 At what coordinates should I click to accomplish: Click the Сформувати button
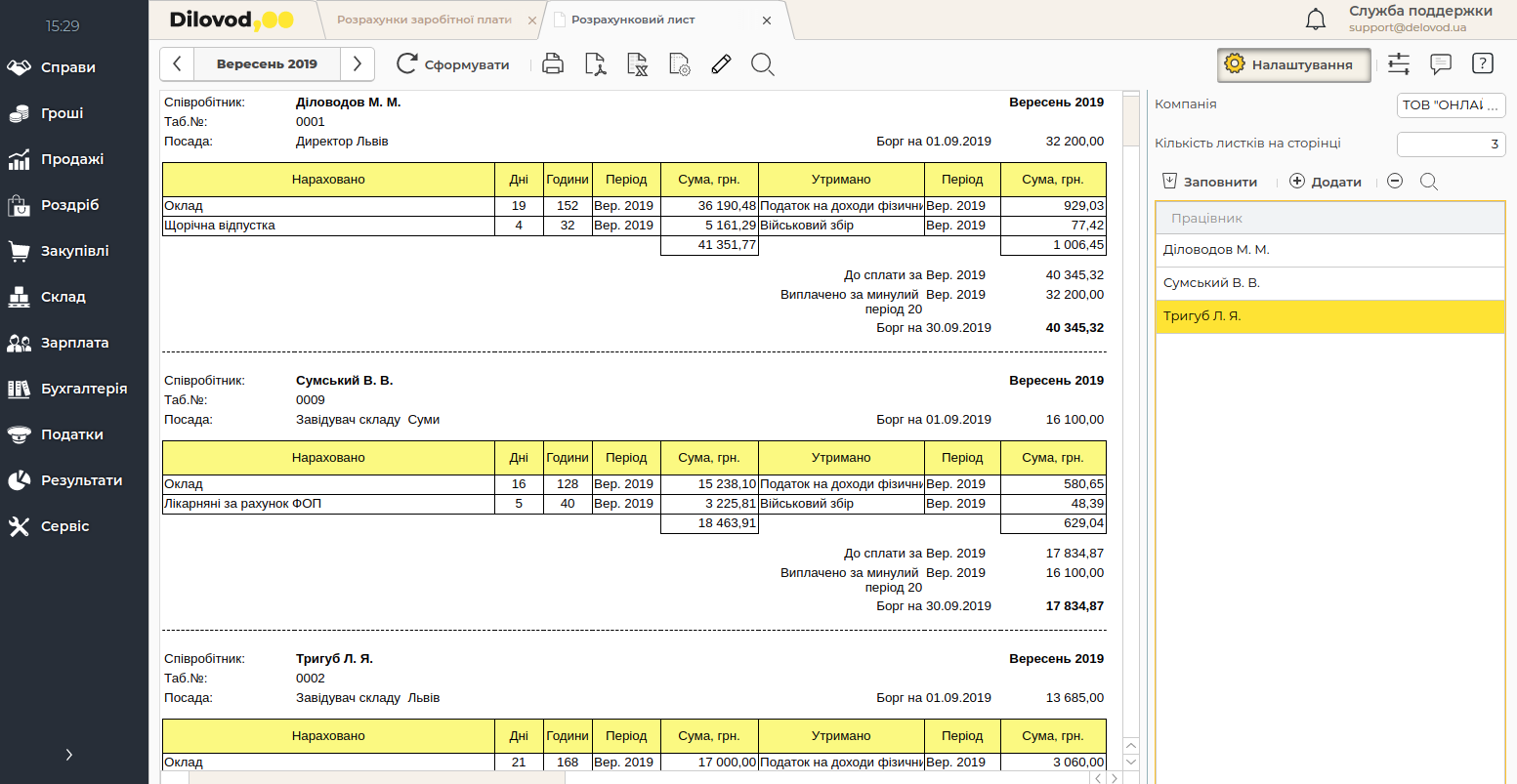pos(453,64)
